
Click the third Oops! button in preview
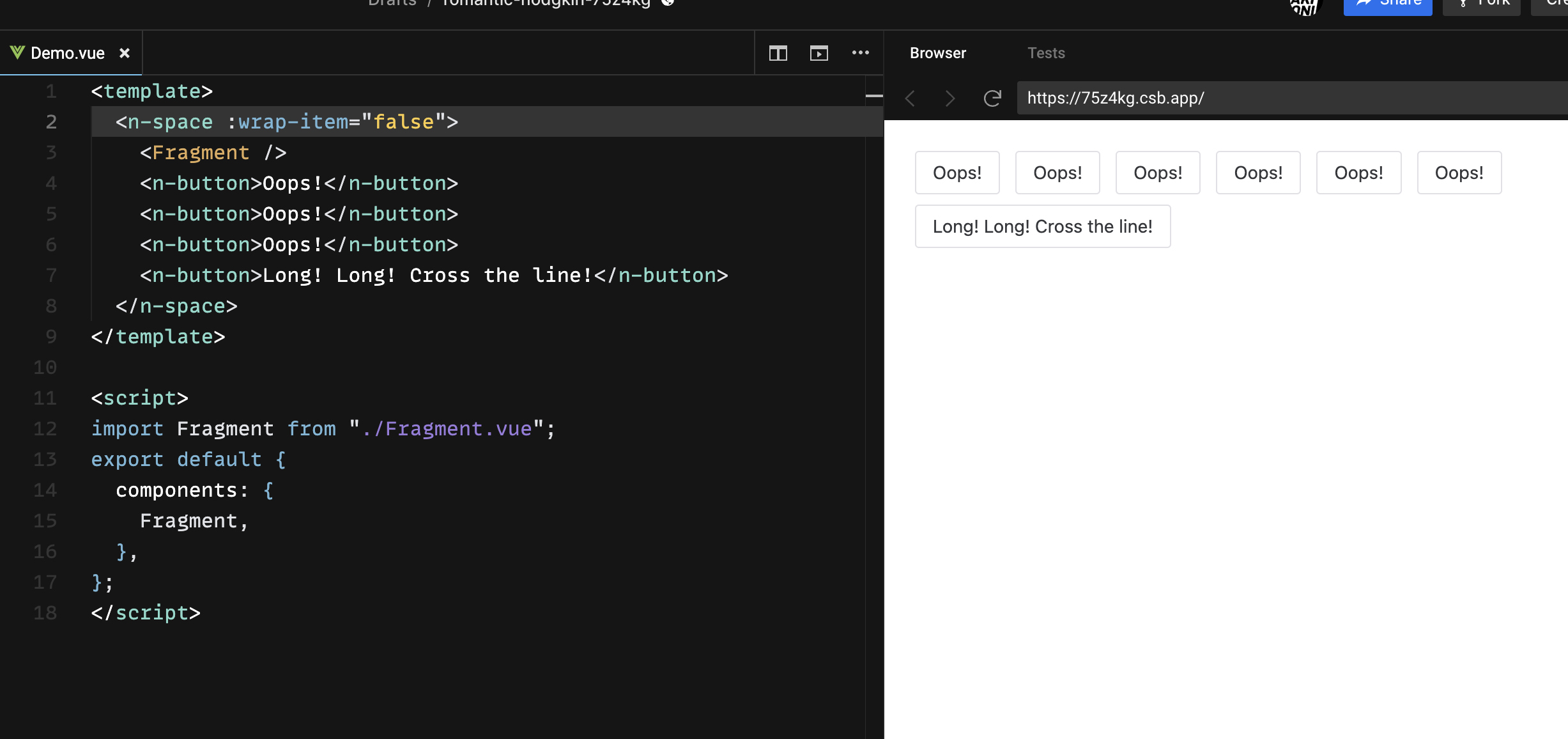[x=1158, y=173]
